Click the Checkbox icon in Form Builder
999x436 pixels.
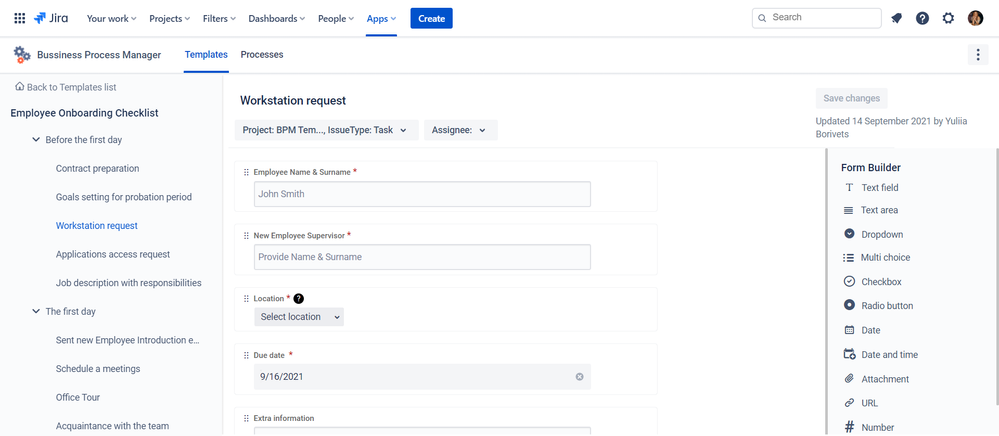(x=849, y=282)
